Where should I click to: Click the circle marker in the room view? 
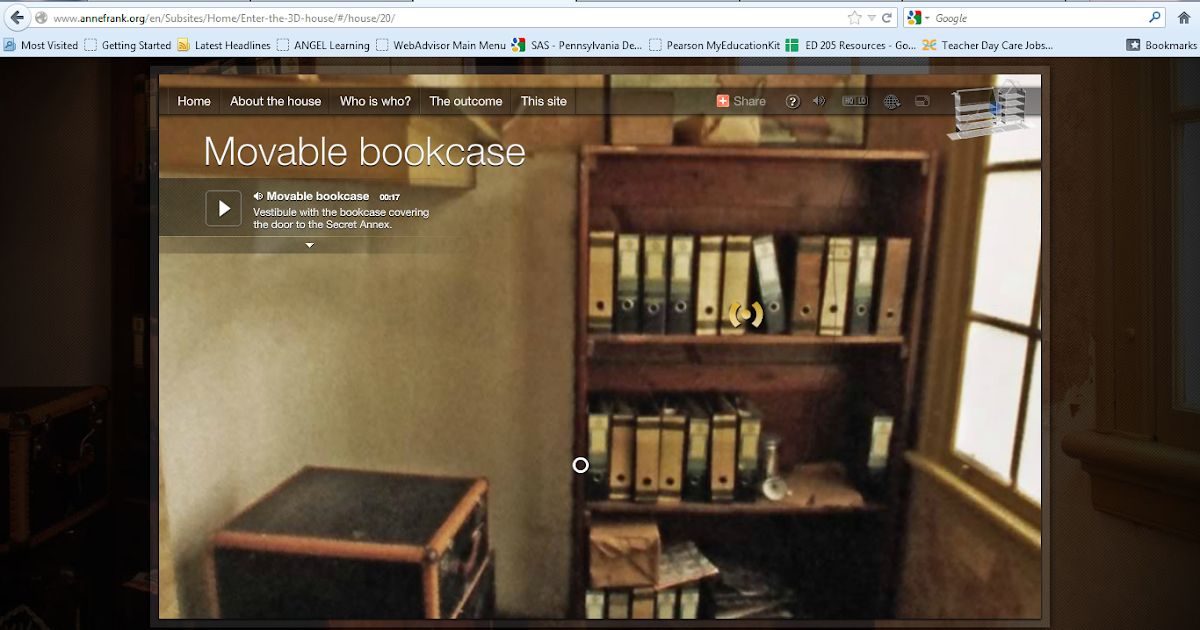pyautogui.click(x=580, y=464)
